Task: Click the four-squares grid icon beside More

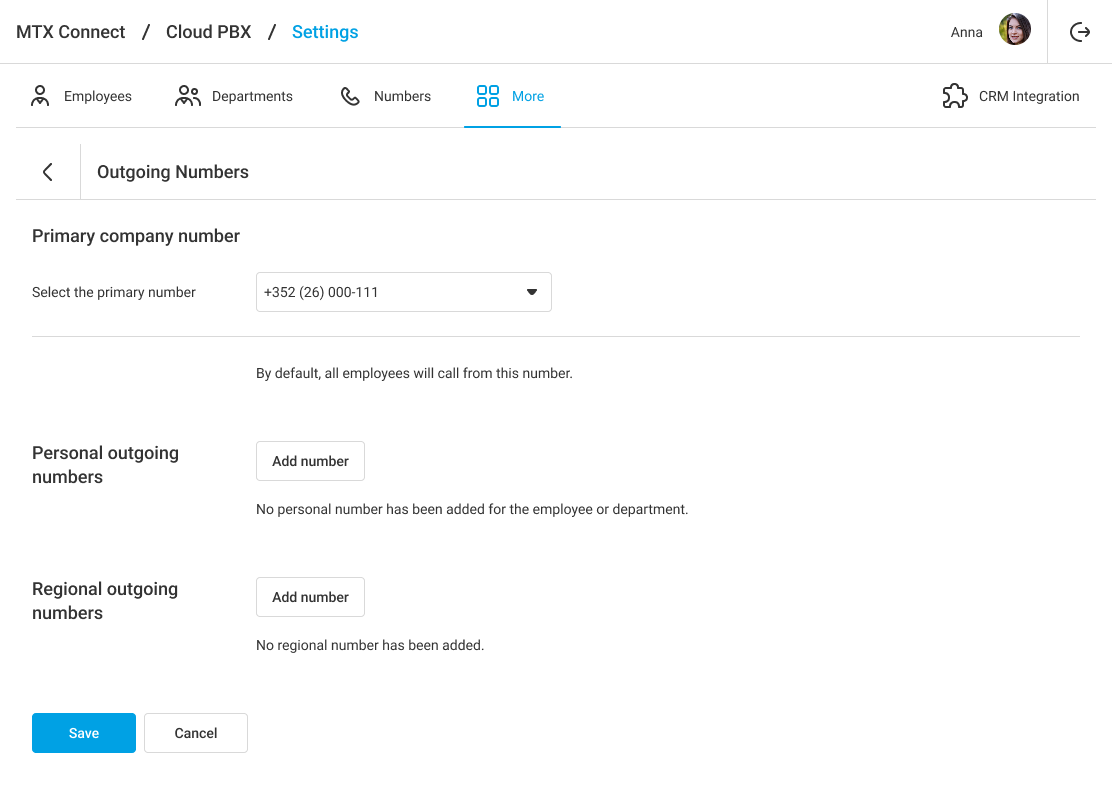Action: [x=488, y=96]
